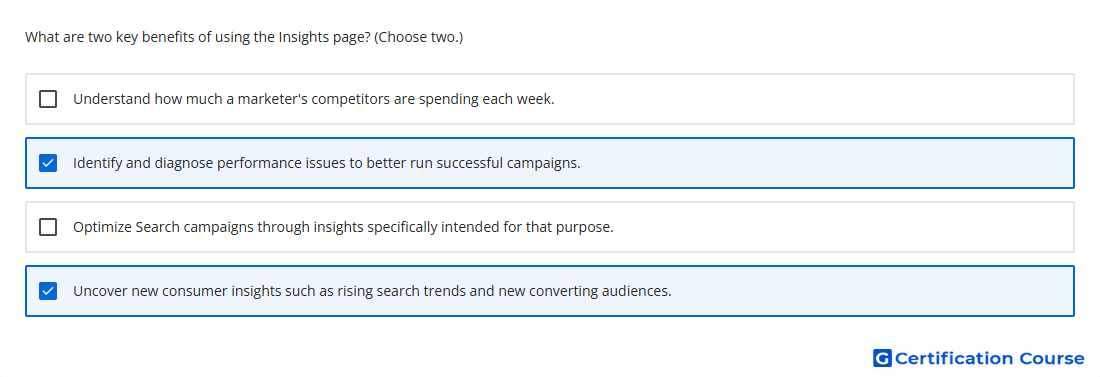Viewport: 1100px width, 377px height.
Task: Tick the competitors spending each week checkbox
Action: click(48, 99)
